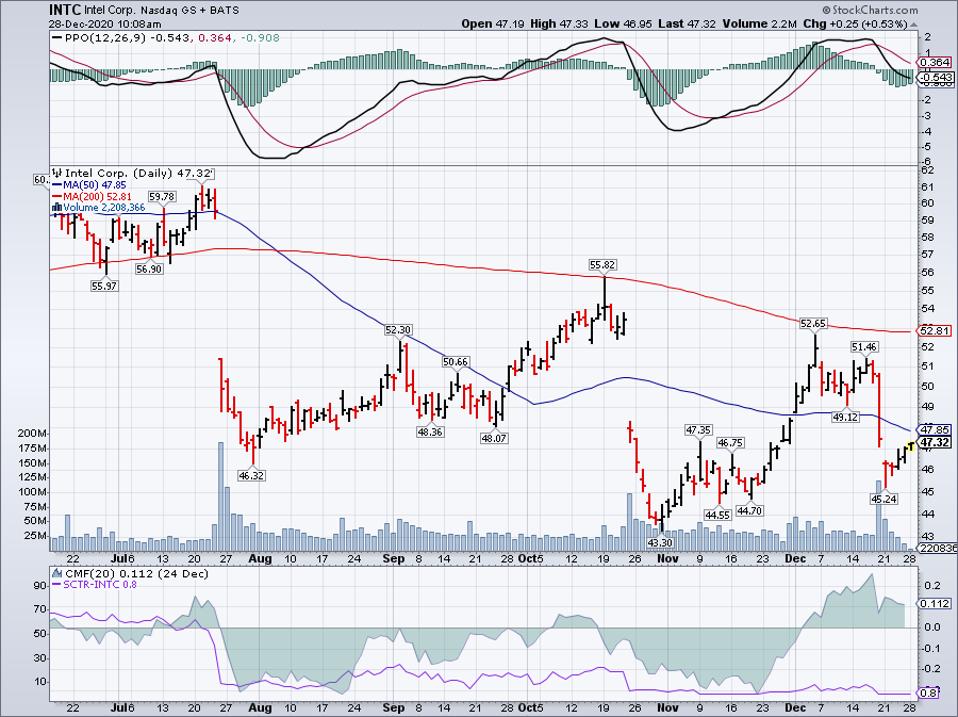Click the Open 47.19 value

[494, 24]
